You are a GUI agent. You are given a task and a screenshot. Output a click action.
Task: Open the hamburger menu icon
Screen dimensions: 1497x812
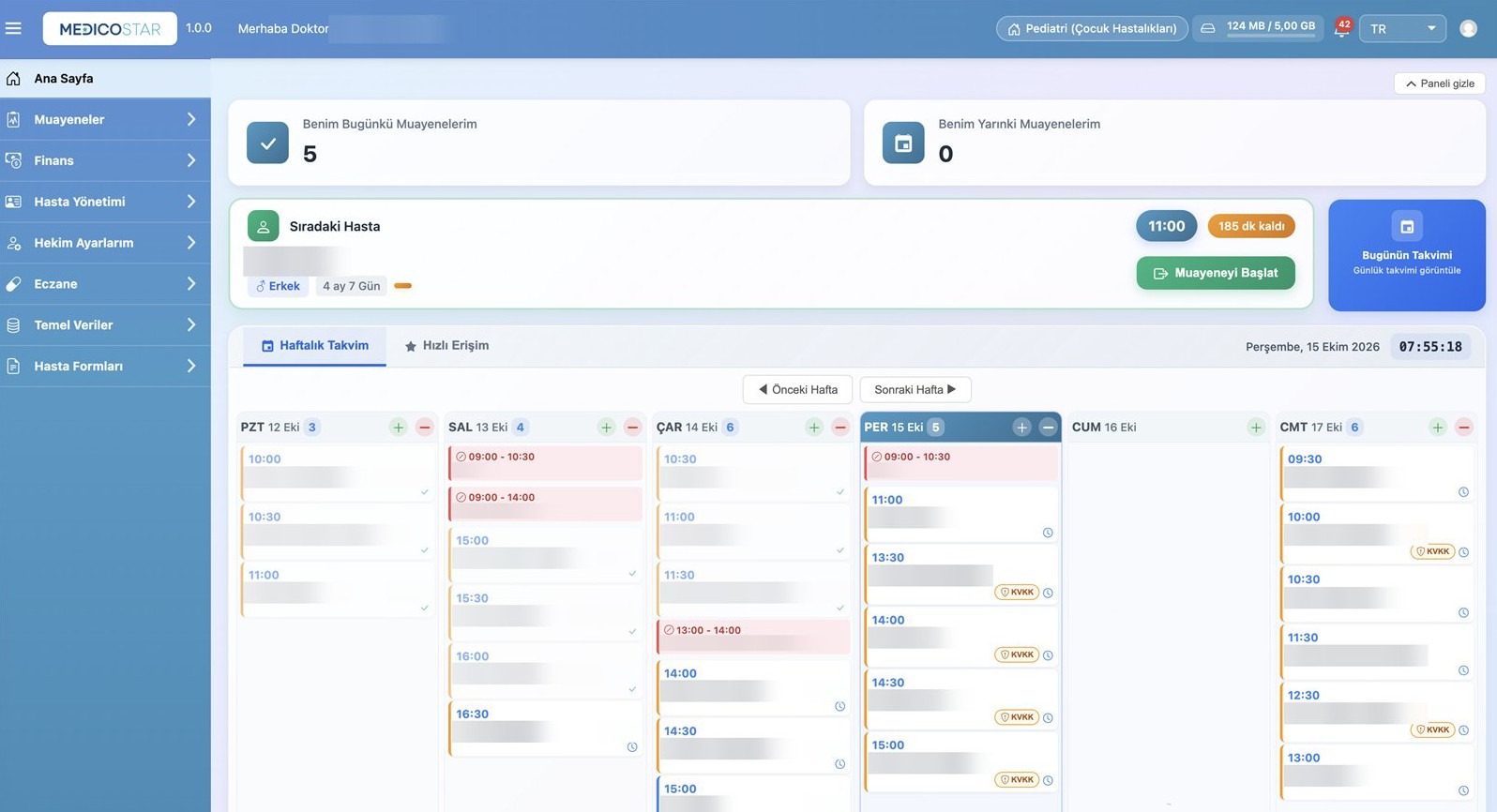coord(13,28)
